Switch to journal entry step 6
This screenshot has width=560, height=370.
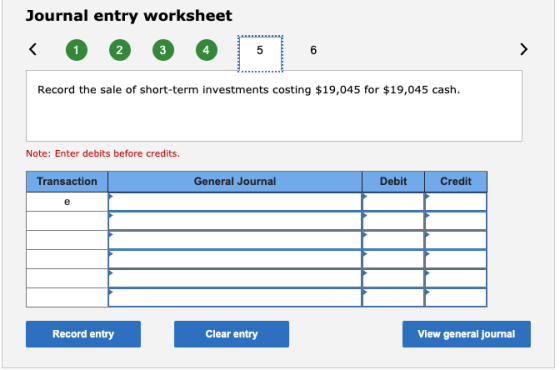pyautogui.click(x=313, y=50)
